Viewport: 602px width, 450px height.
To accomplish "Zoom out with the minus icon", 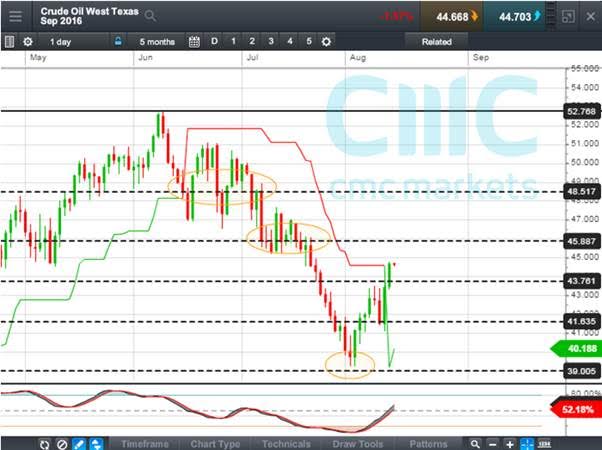I will [493, 444].
